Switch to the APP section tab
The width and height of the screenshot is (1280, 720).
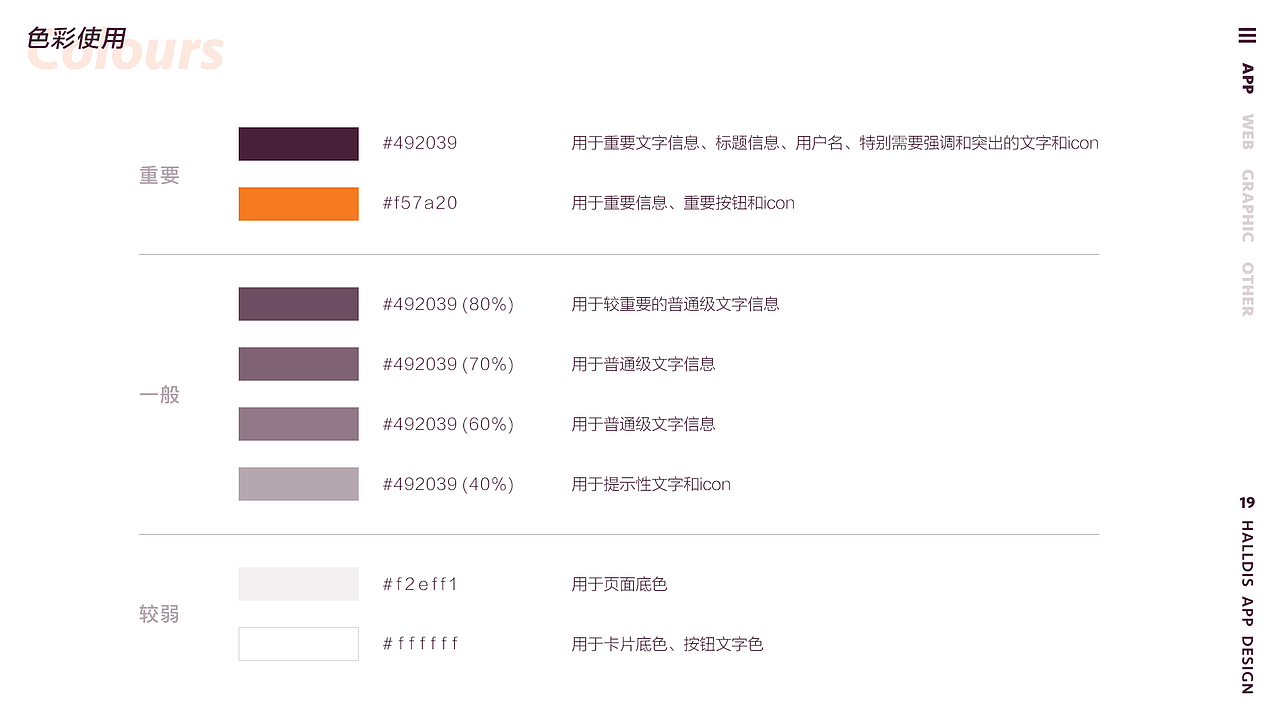point(1247,78)
